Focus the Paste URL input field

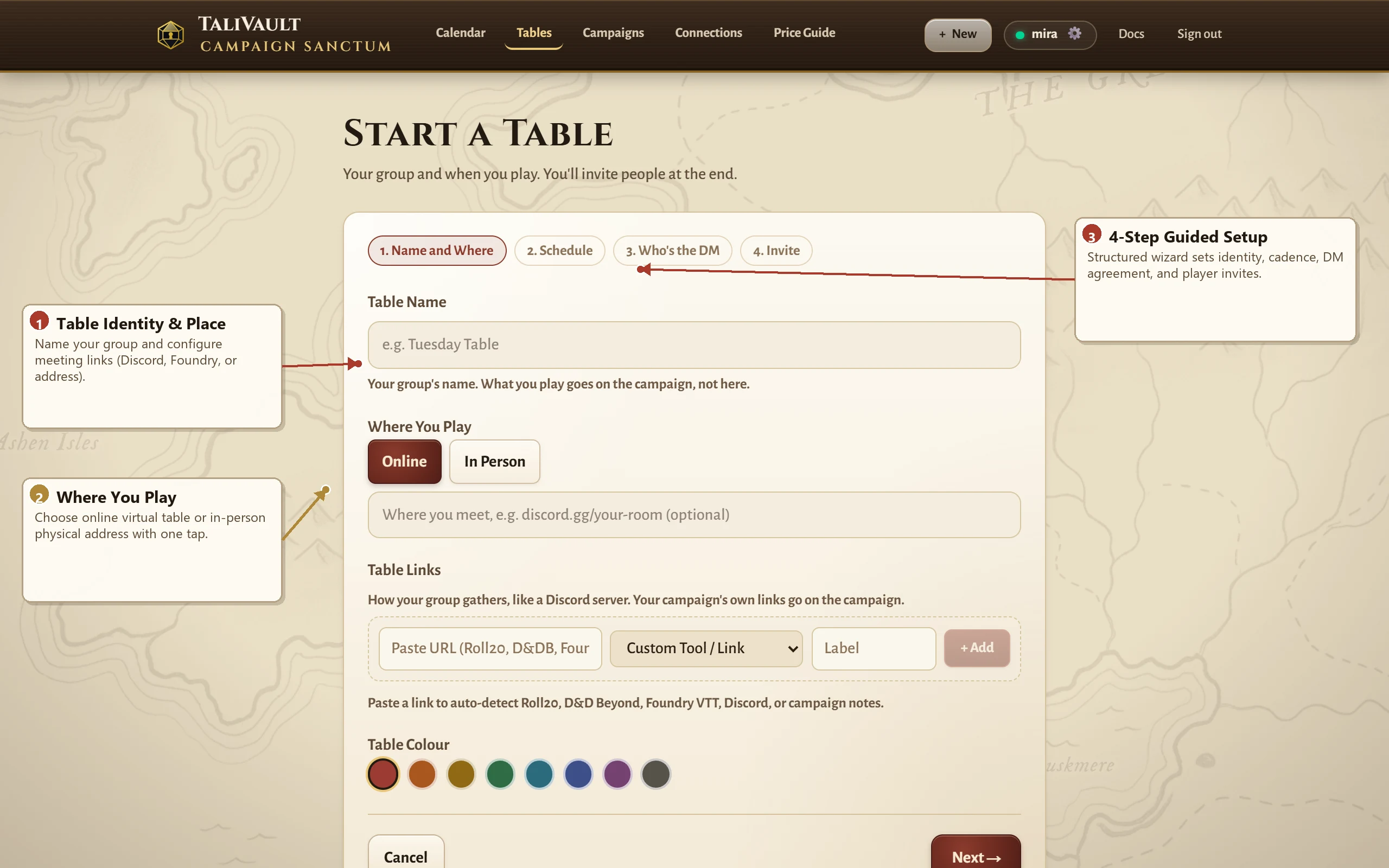tap(490, 648)
